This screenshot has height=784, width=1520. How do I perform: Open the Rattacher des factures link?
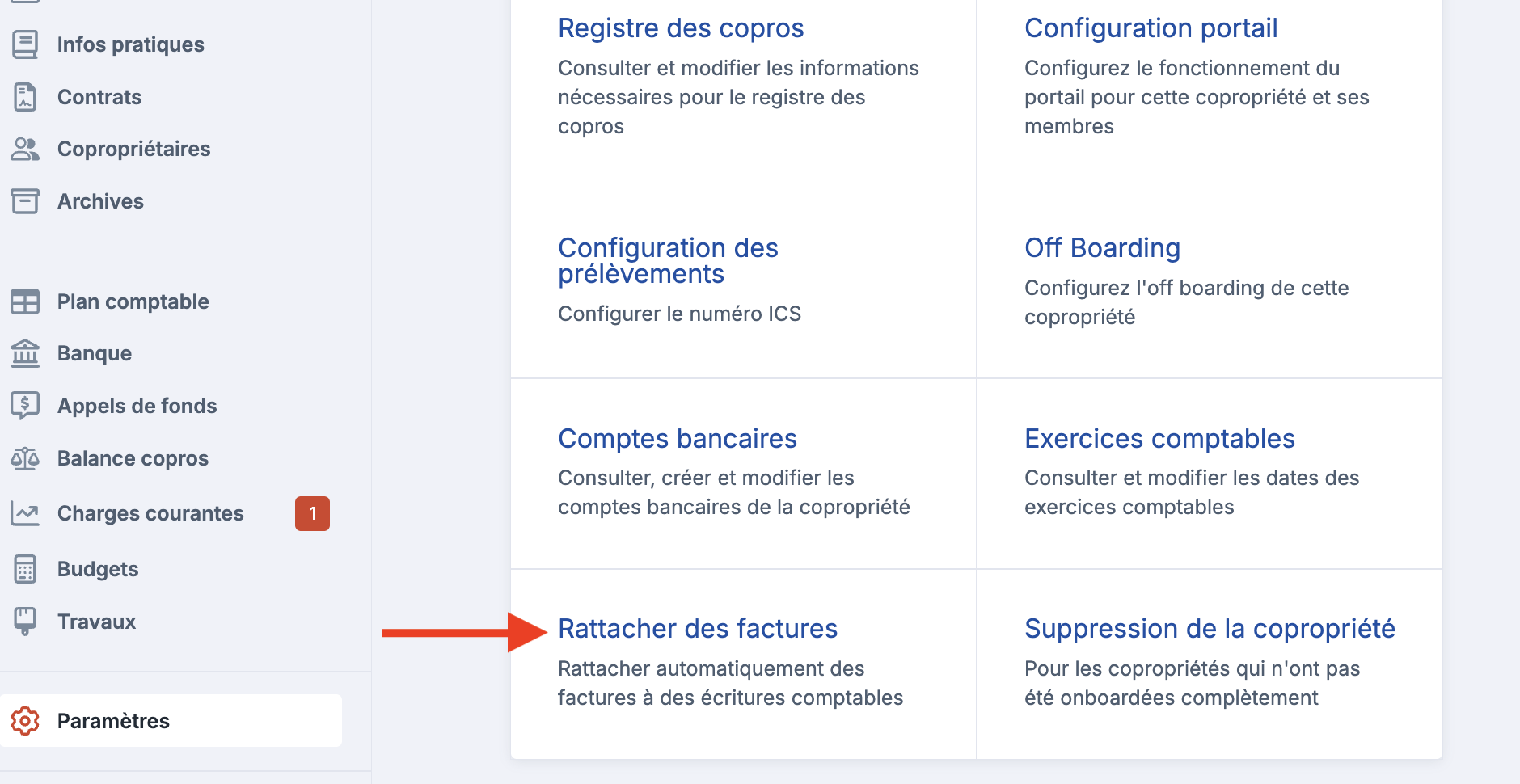698,629
